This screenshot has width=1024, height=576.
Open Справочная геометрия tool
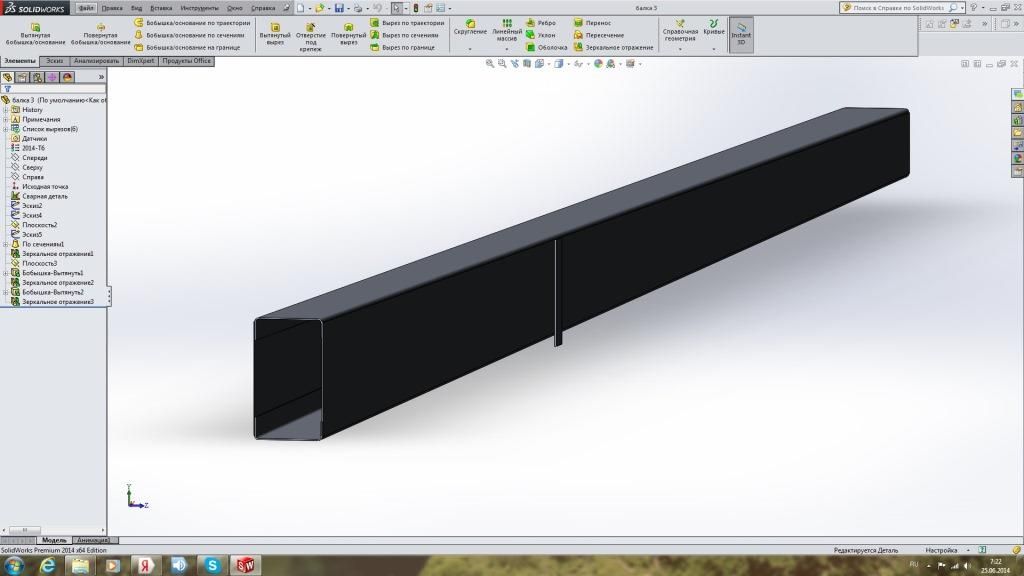pyautogui.click(x=680, y=31)
